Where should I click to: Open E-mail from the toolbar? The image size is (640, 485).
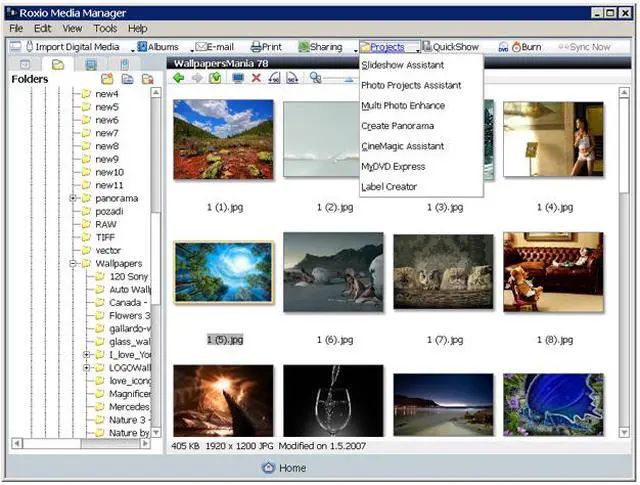click(x=213, y=47)
